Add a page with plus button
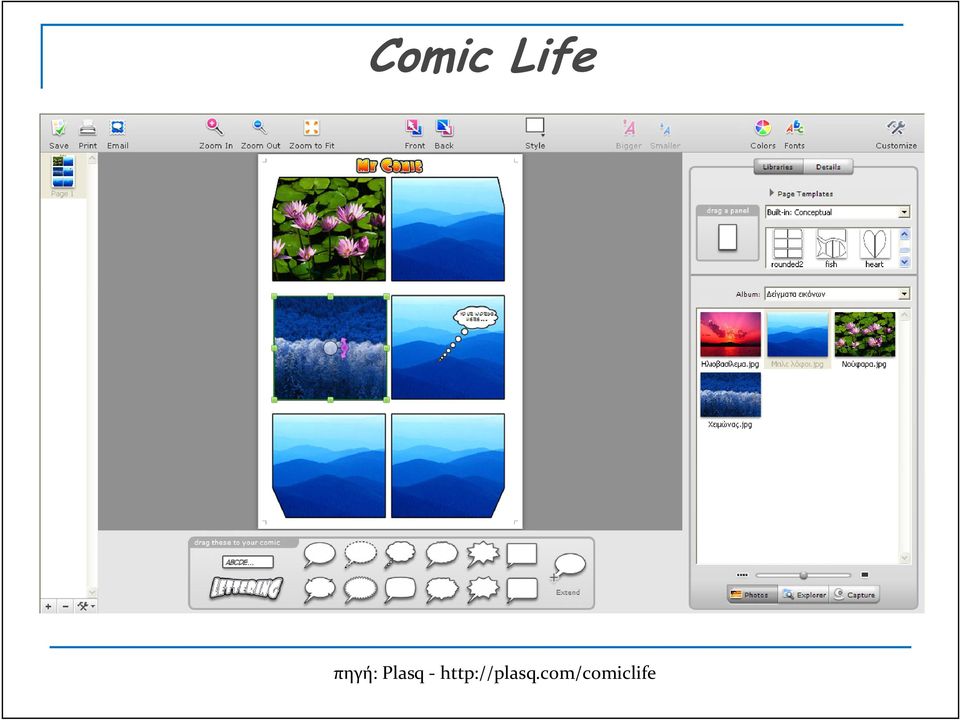This screenshot has height=720, width=960. click(48, 606)
